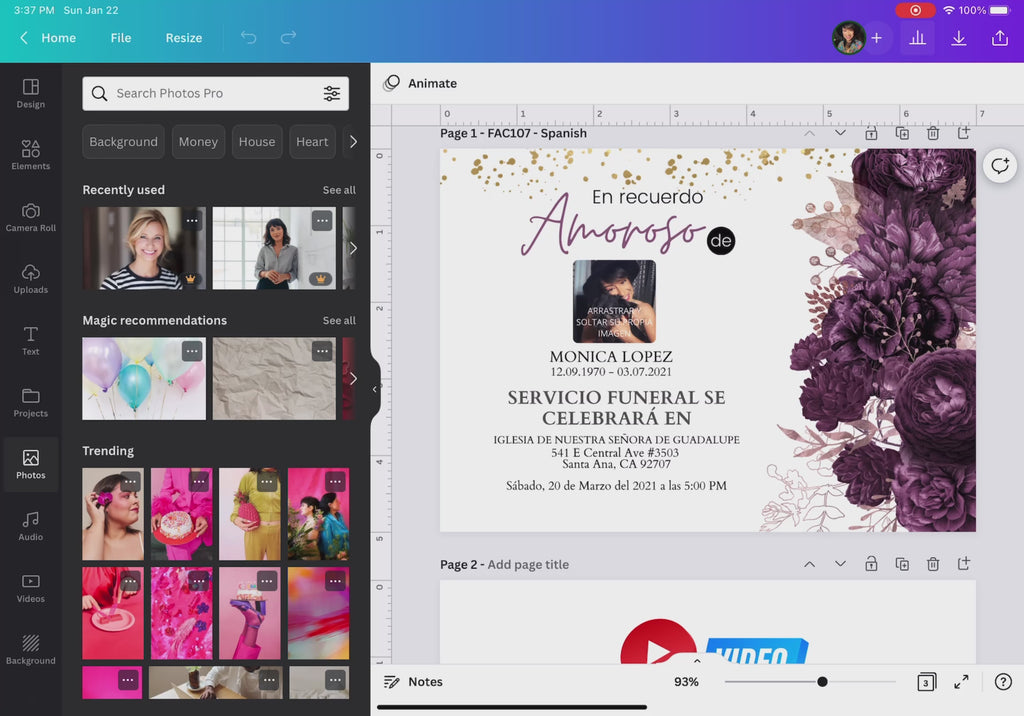Move Page 2 up with chevron
This screenshot has width=1024, height=716.
tap(809, 564)
